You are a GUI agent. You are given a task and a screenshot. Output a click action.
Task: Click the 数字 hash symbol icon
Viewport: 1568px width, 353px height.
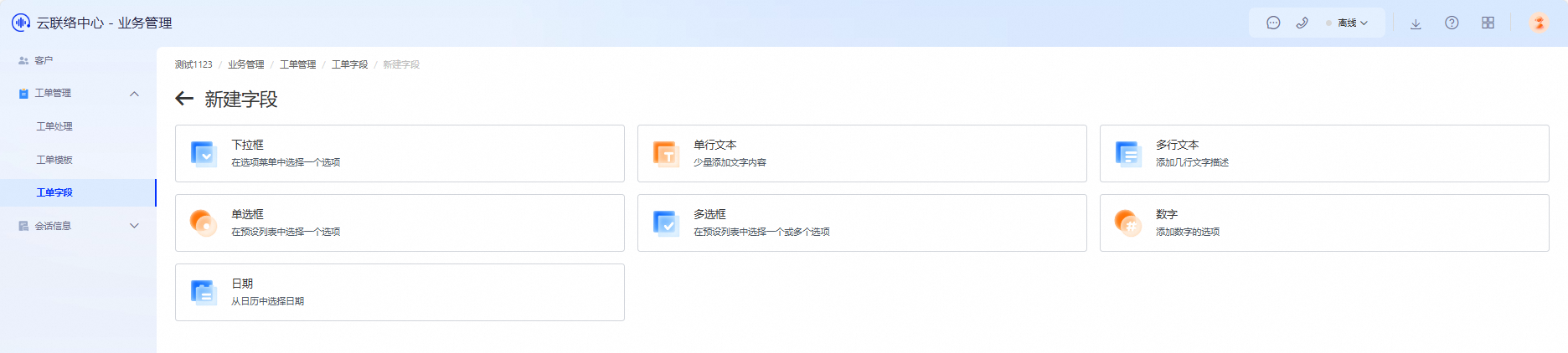point(1128,223)
